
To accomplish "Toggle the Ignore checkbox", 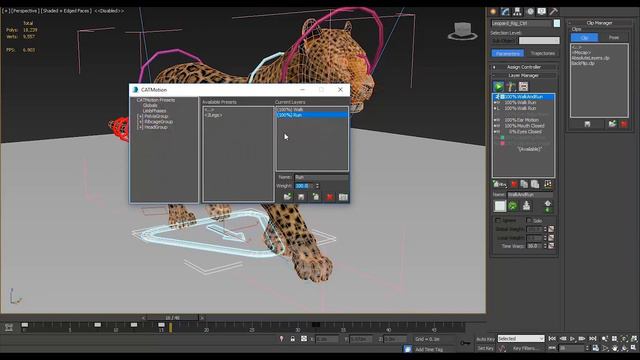I will (498, 220).
